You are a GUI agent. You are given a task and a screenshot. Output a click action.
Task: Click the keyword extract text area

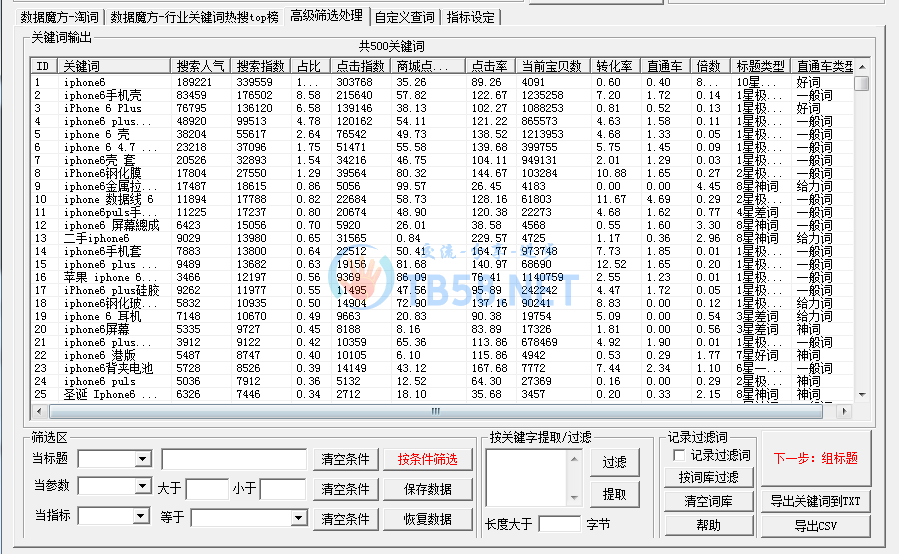[x=527, y=478]
